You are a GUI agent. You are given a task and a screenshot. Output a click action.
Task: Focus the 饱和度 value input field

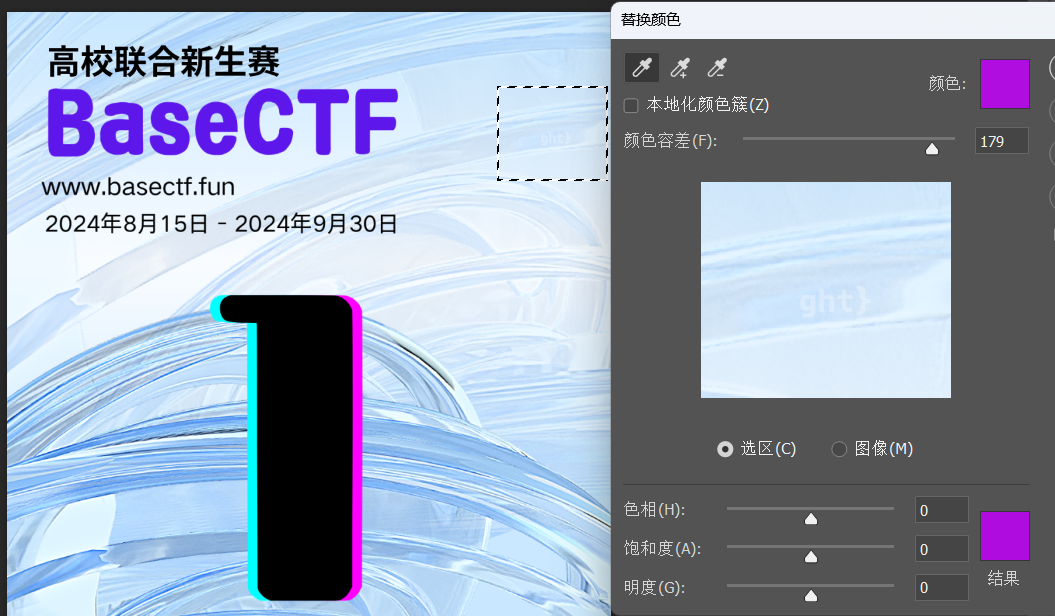pos(941,549)
